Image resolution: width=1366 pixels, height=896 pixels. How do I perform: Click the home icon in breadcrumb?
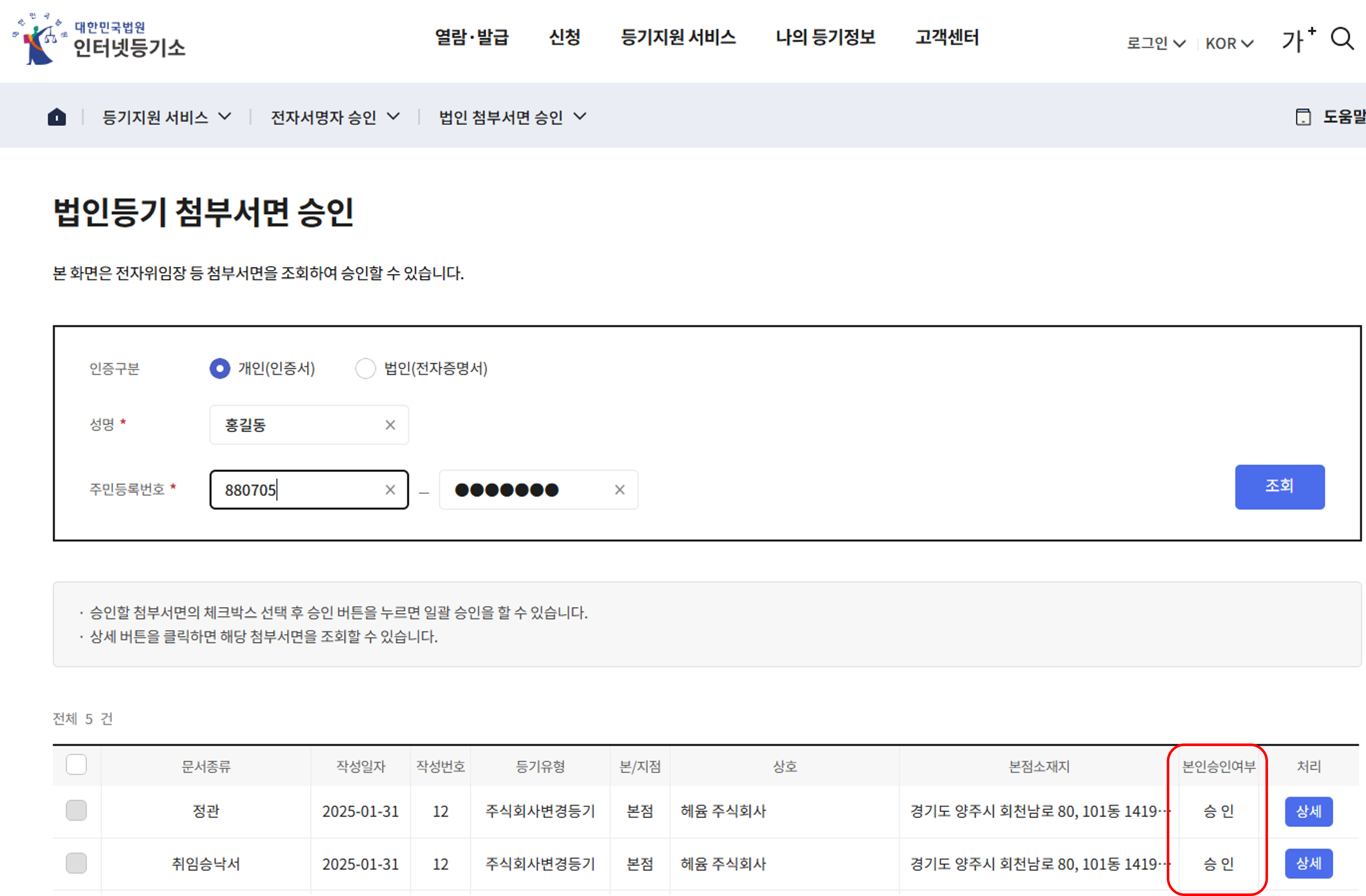pos(56,117)
